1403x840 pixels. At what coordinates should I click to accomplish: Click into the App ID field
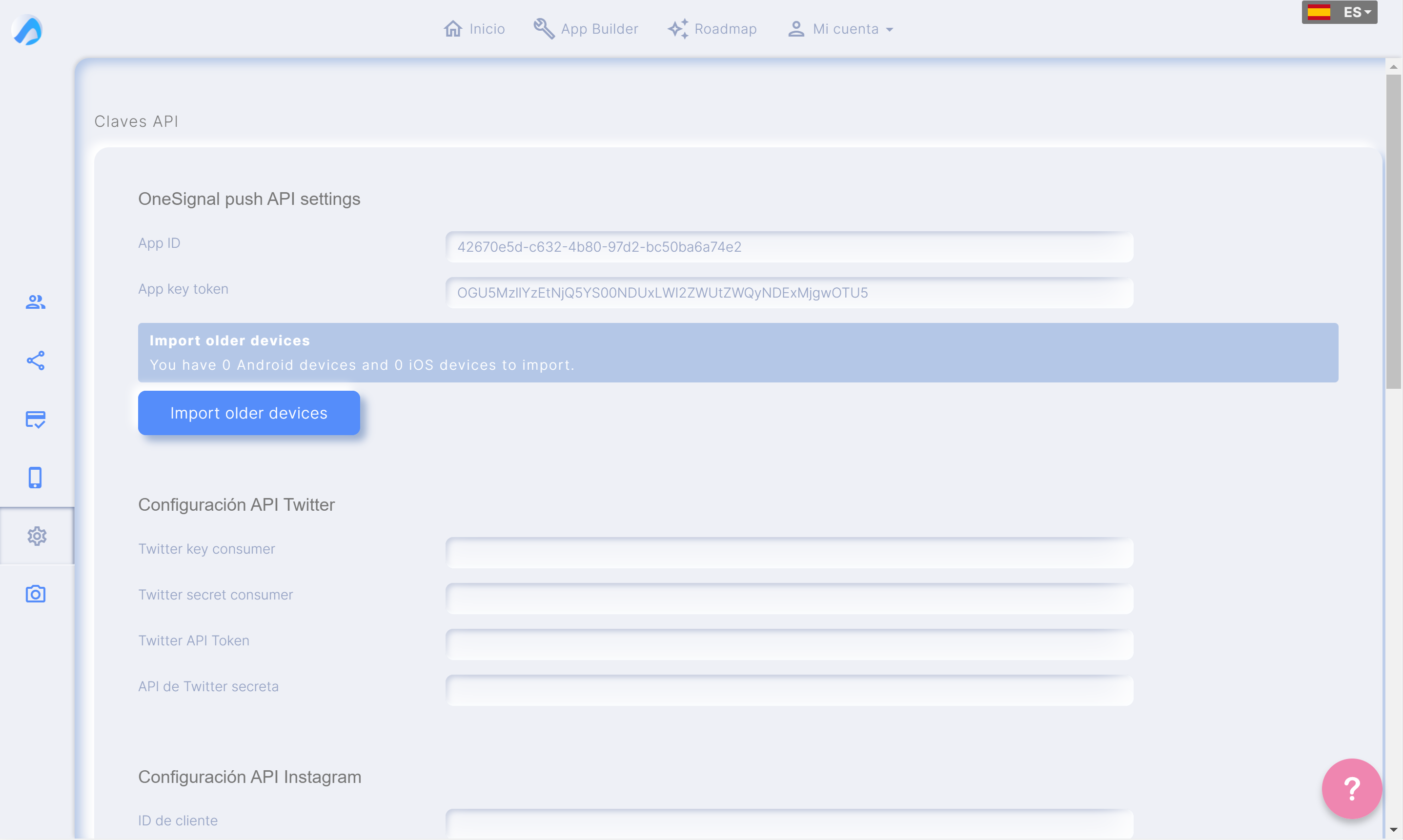pos(789,247)
